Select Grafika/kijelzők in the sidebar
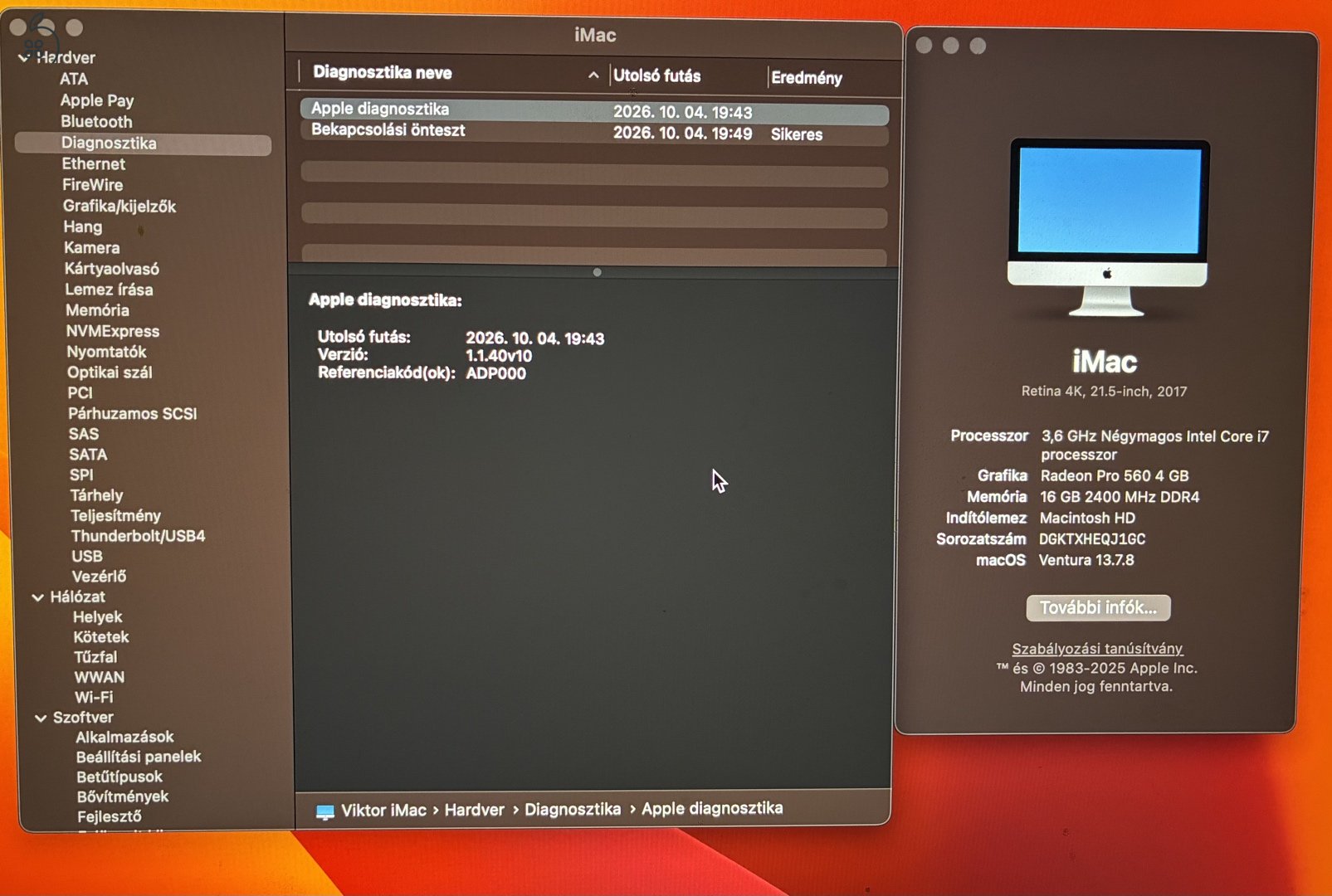Viewport: 1332px width, 896px height. 120,206
